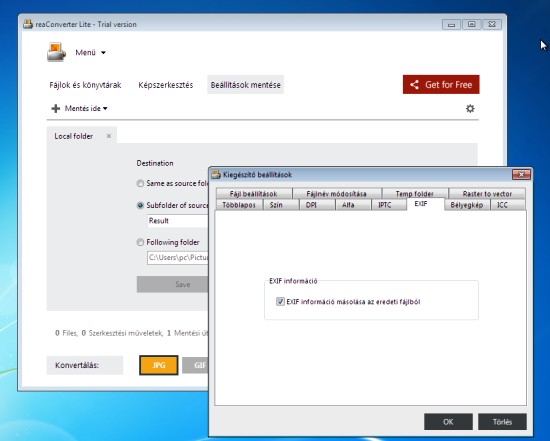The height and width of the screenshot is (441, 550).
Task: Toggle the EXIF információ másolása checkbox
Action: [280, 301]
